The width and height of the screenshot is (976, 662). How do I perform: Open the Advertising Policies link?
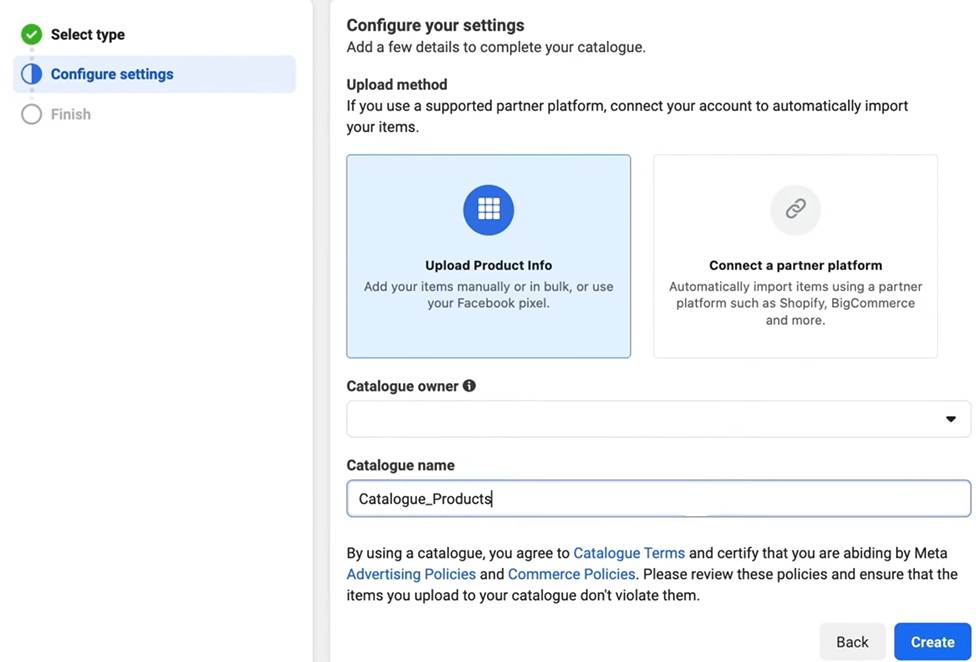click(411, 574)
